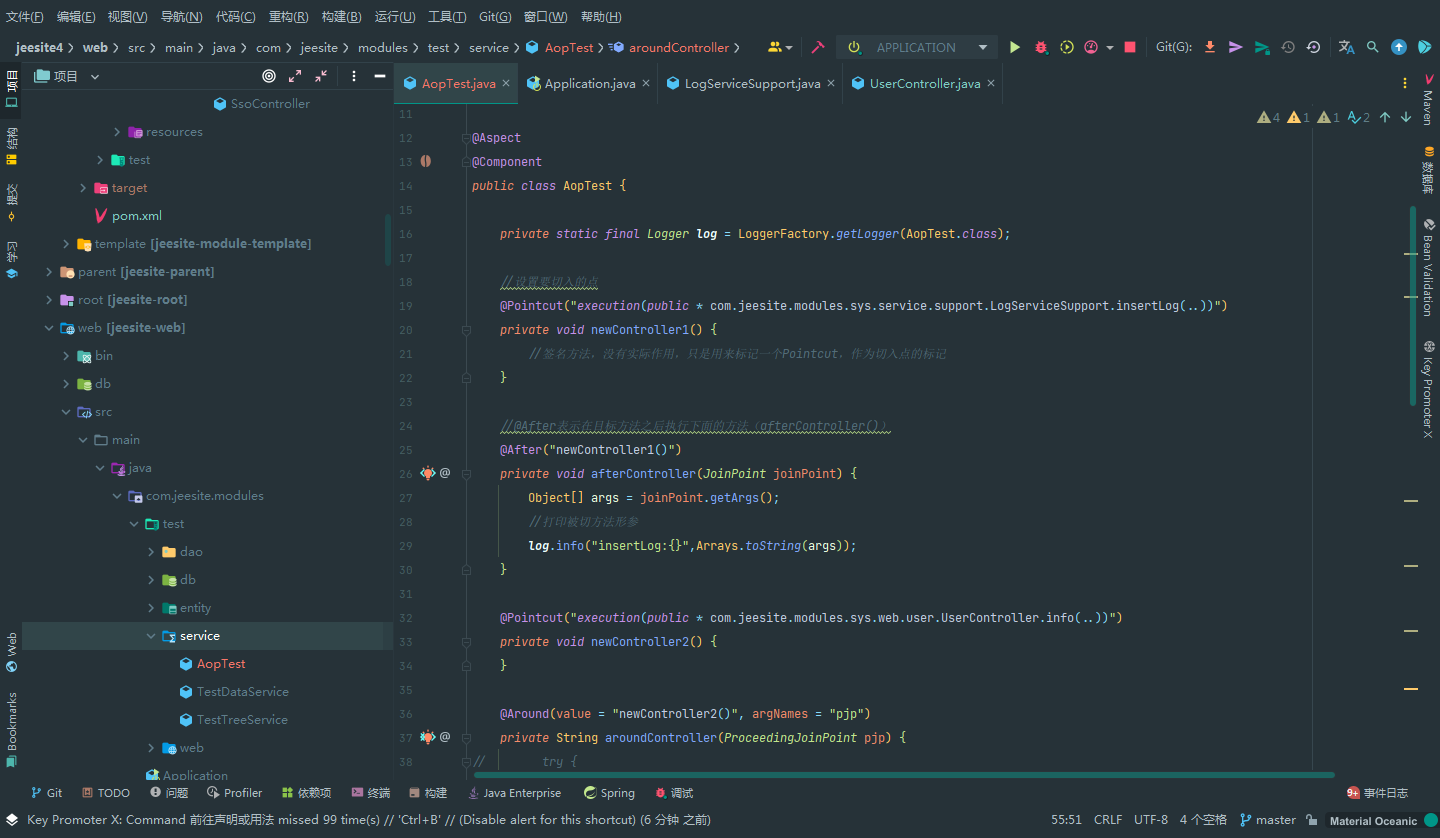The height and width of the screenshot is (838, 1440).
Task: Toggle the Terminal (终端) tool window
Action: point(370,793)
